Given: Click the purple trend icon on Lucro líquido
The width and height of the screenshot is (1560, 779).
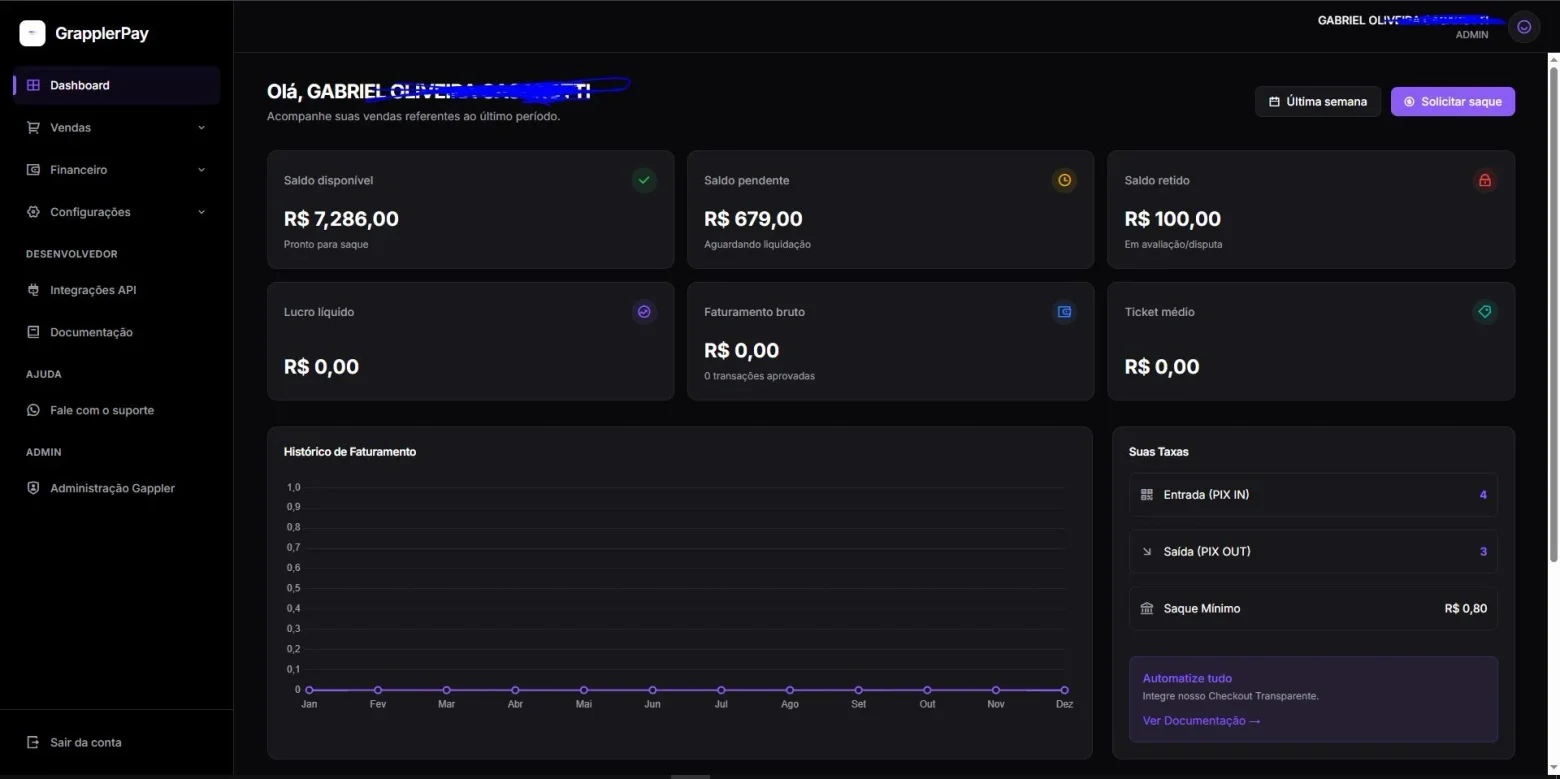Looking at the screenshot, I should click(644, 312).
